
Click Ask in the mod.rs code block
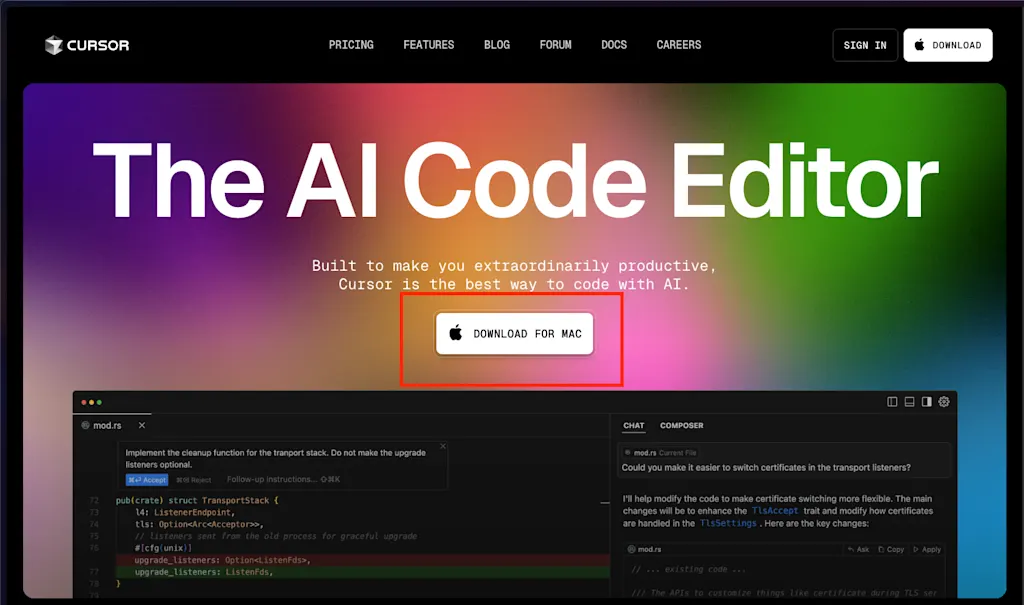pos(858,549)
